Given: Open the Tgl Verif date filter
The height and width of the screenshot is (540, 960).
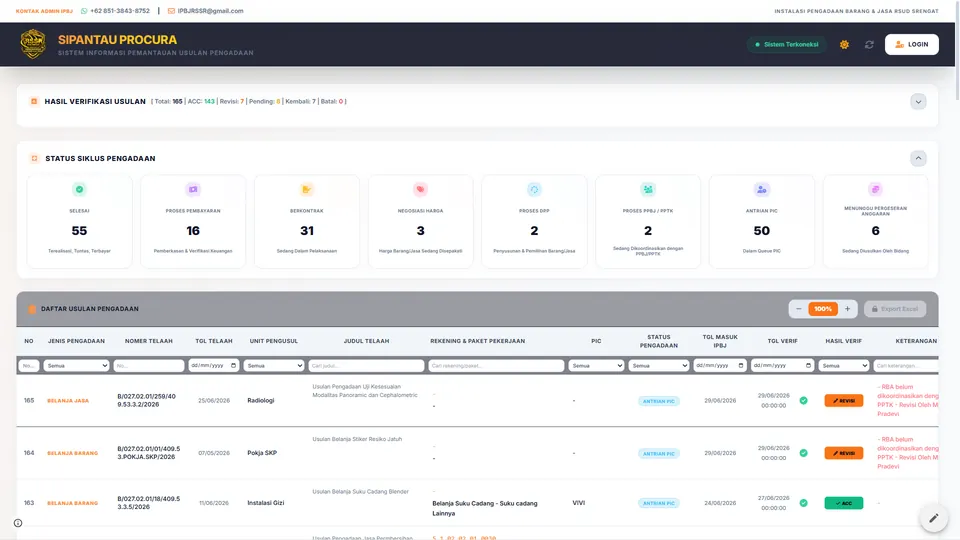Looking at the screenshot, I should point(782,366).
